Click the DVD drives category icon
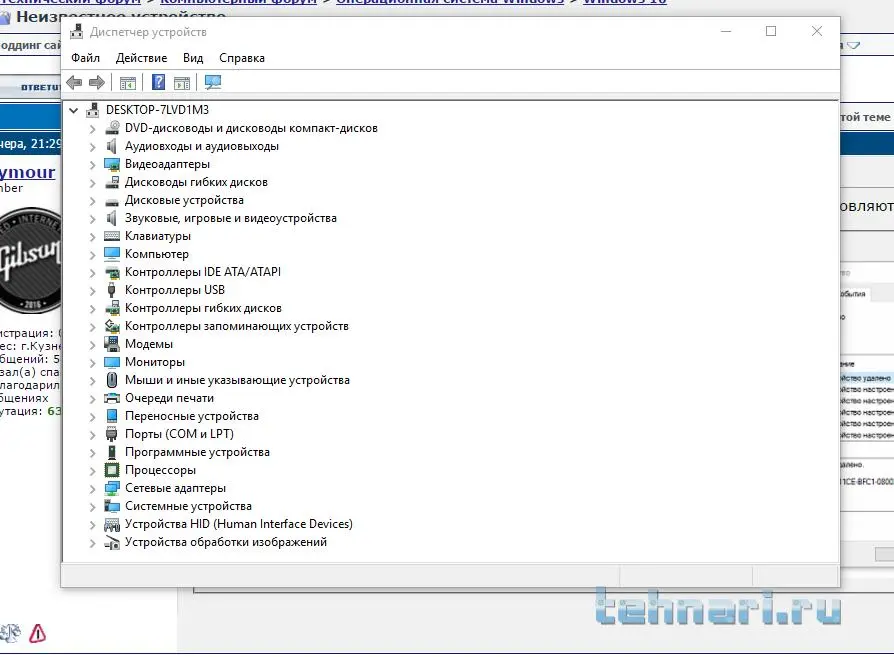Screen dimensions: 894x657 coord(112,128)
